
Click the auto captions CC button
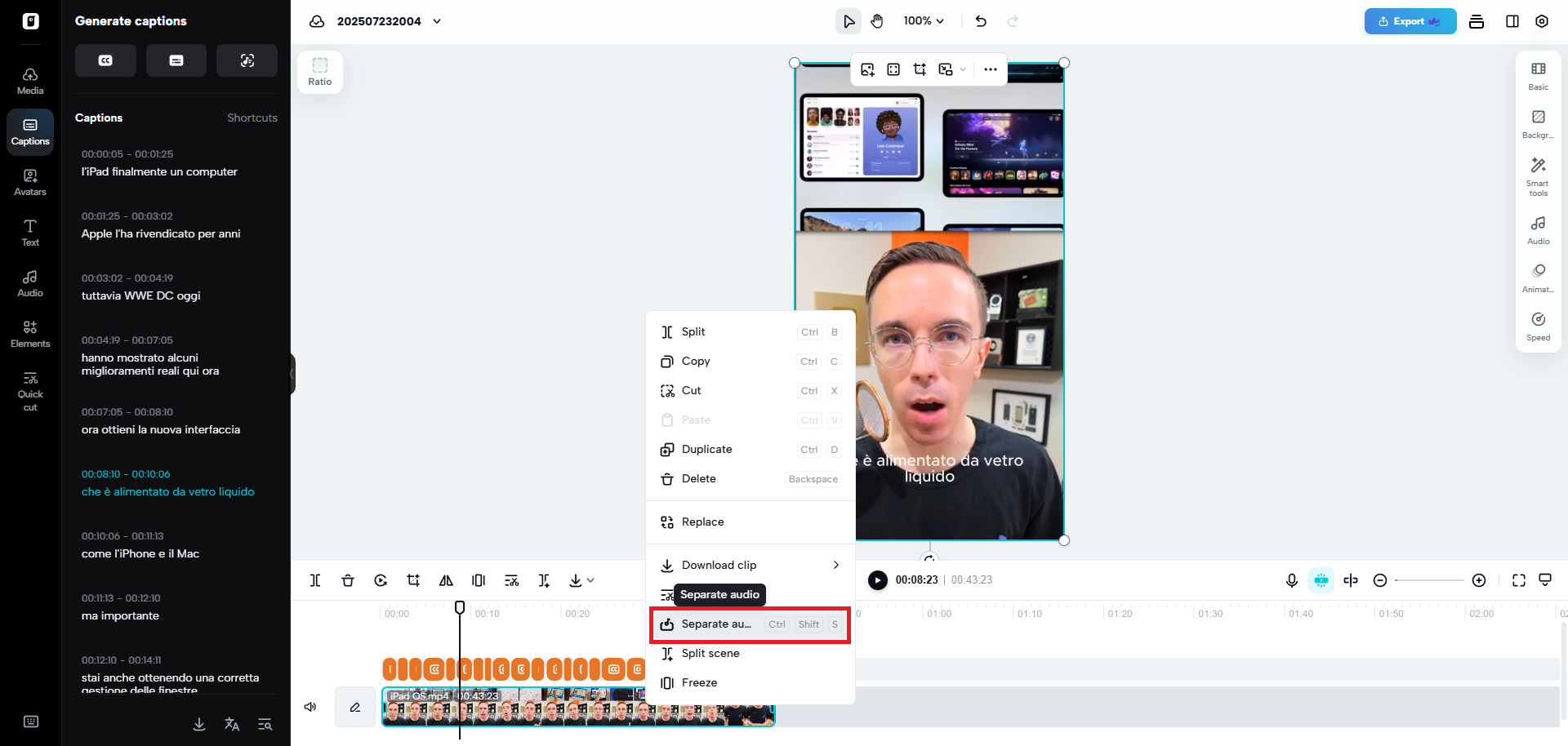(105, 60)
